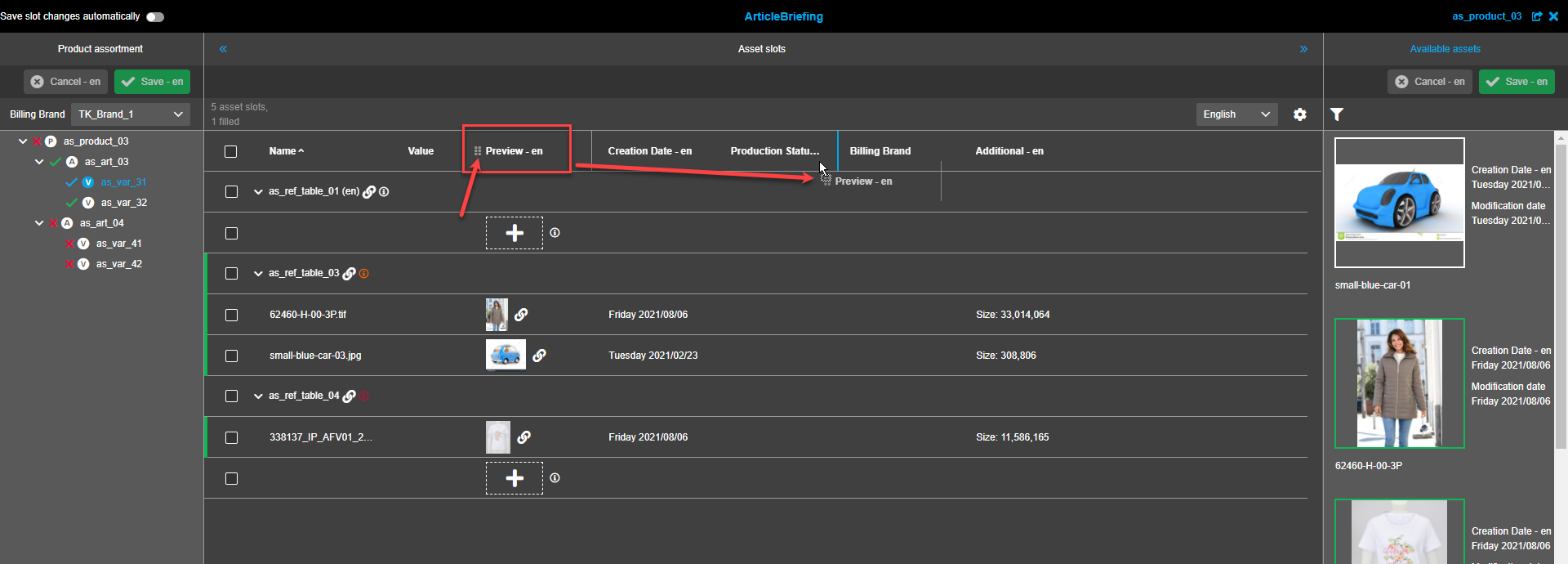
Task: Click the V icon of as_var_42
Action: pos(83,264)
